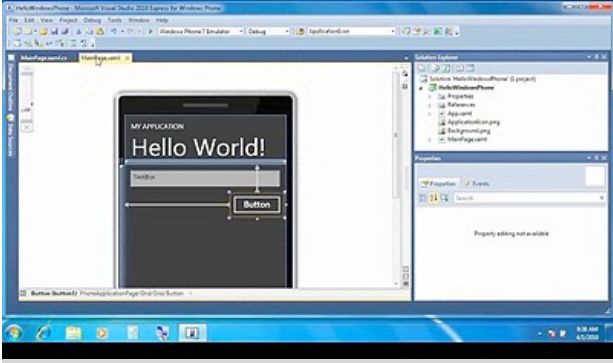
Task: Select the Properties tab in Properties panel
Action: [439, 183]
